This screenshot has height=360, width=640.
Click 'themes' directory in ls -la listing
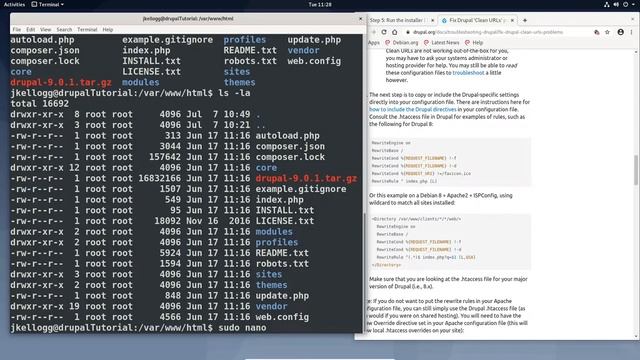click(x=271, y=285)
